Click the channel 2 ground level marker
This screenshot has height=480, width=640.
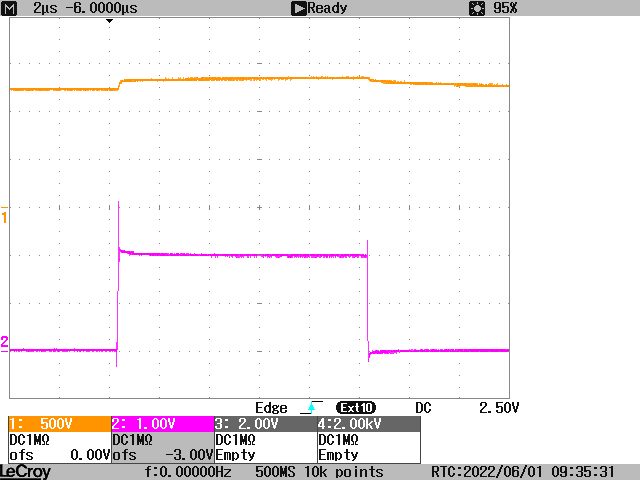coord(4,342)
